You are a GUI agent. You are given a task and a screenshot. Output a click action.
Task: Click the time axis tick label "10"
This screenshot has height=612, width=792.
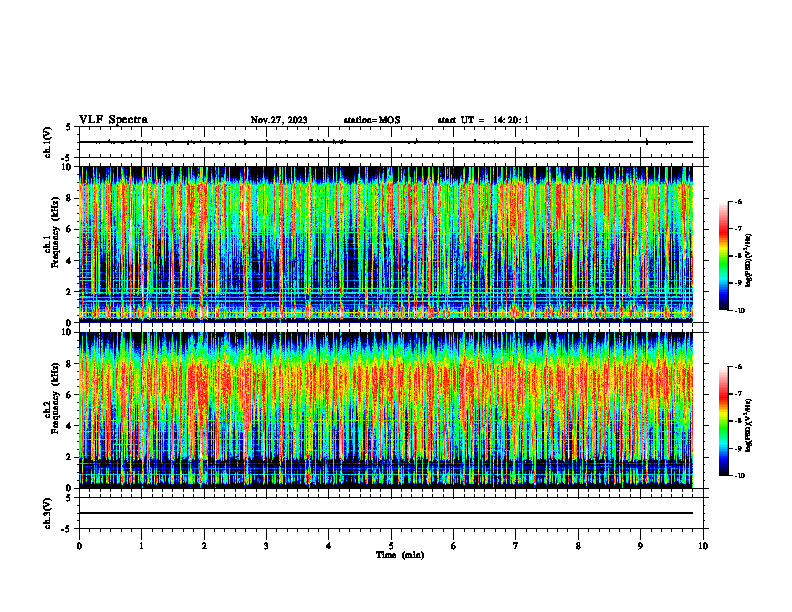click(703, 546)
